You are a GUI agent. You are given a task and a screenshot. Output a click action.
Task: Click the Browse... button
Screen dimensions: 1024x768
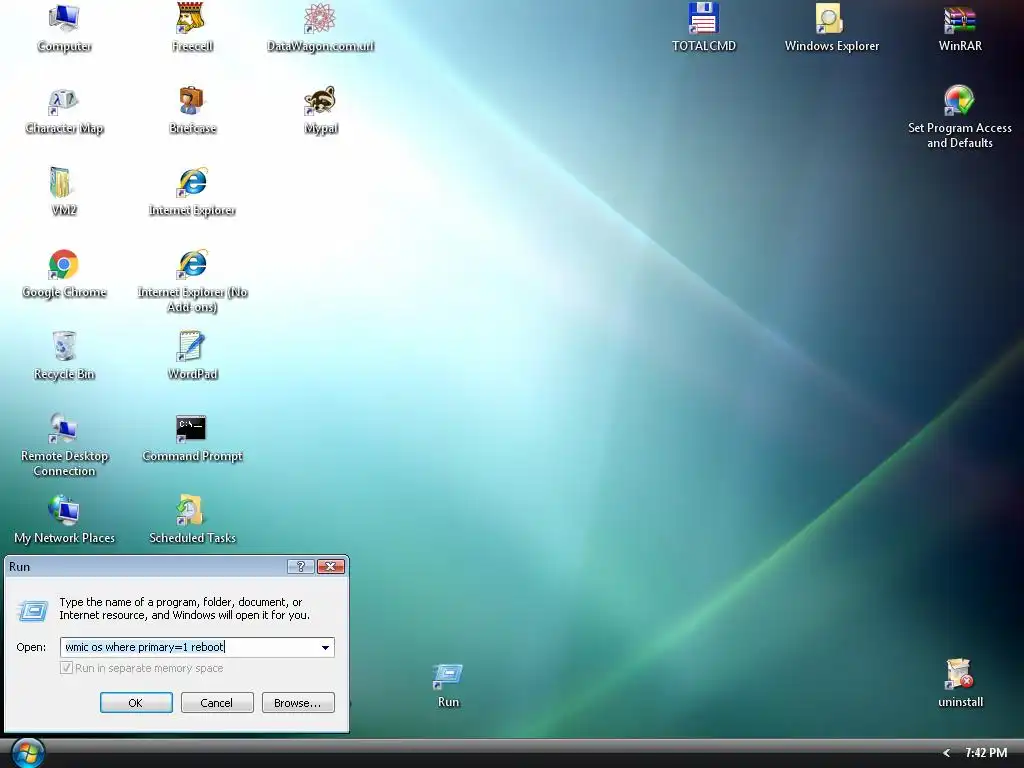pos(298,703)
